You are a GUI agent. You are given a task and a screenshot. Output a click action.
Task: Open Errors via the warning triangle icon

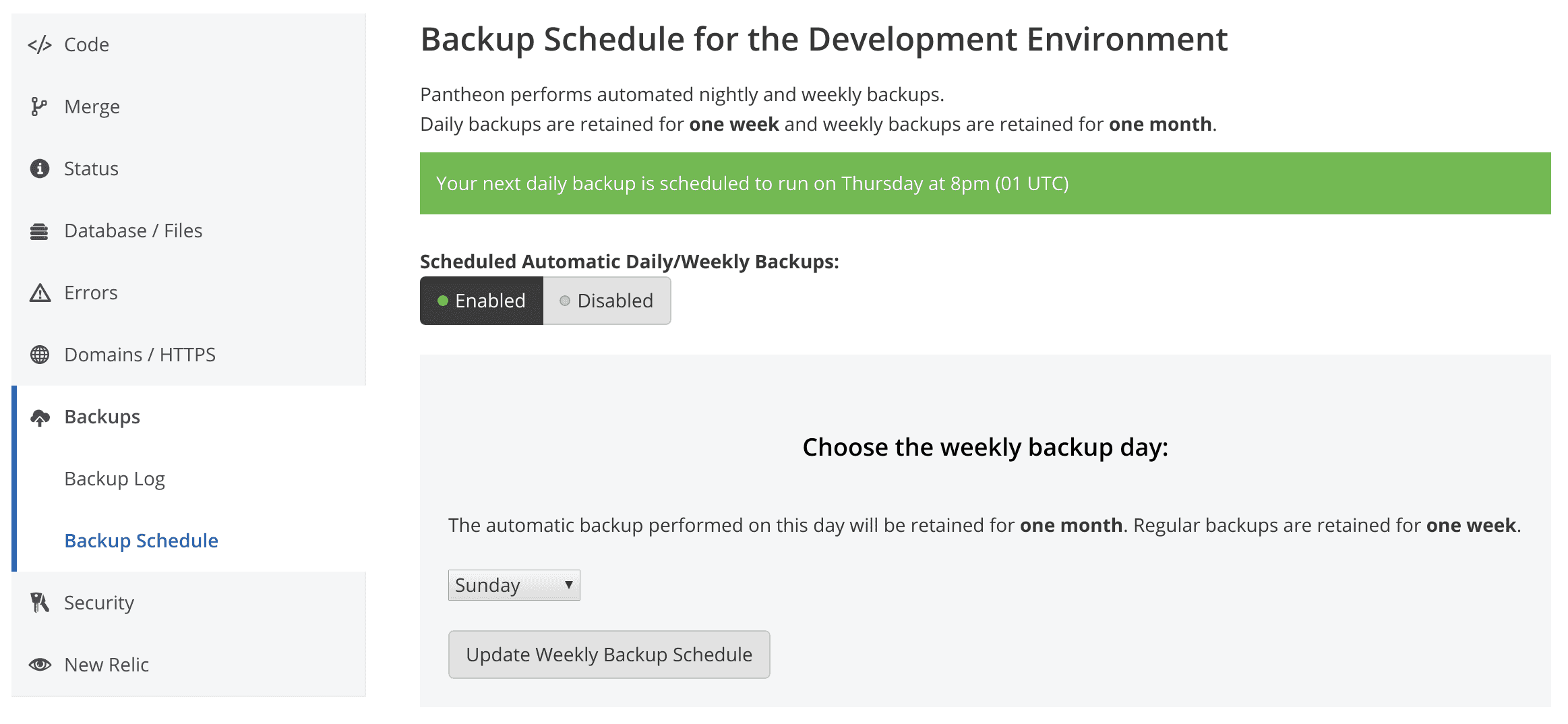pyautogui.click(x=40, y=293)
